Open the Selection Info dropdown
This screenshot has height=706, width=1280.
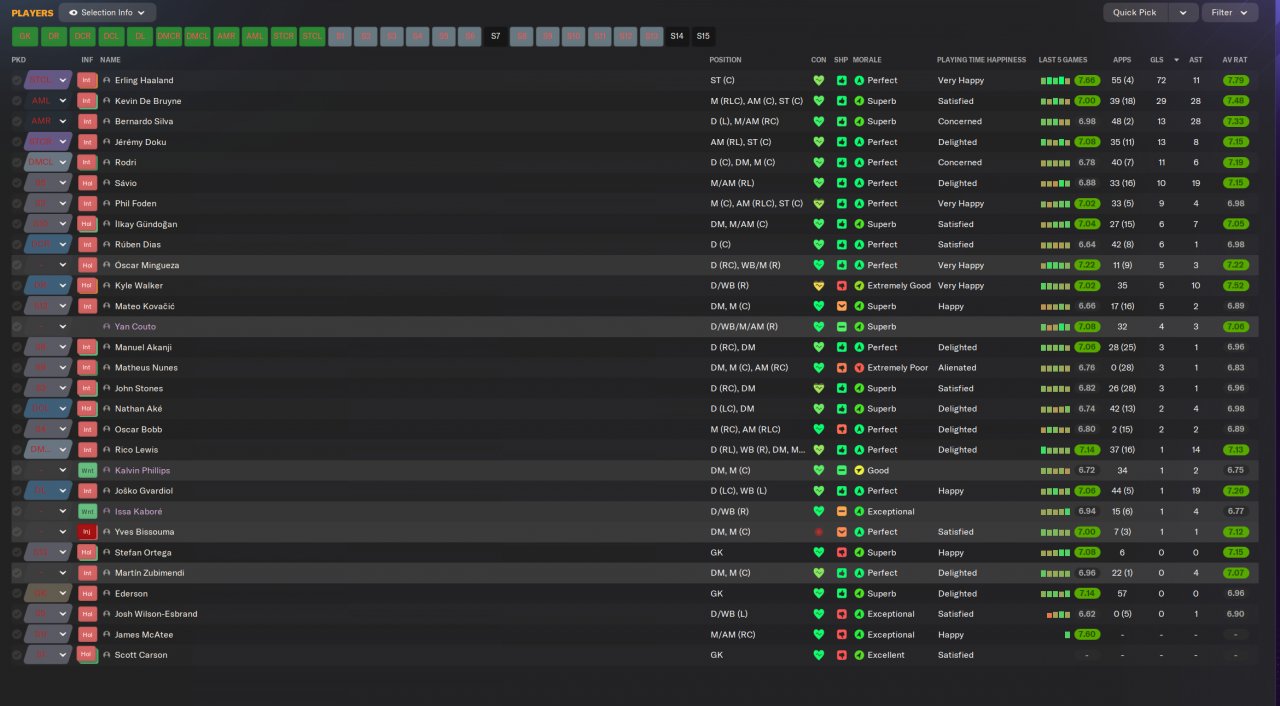tap(107, 13)
